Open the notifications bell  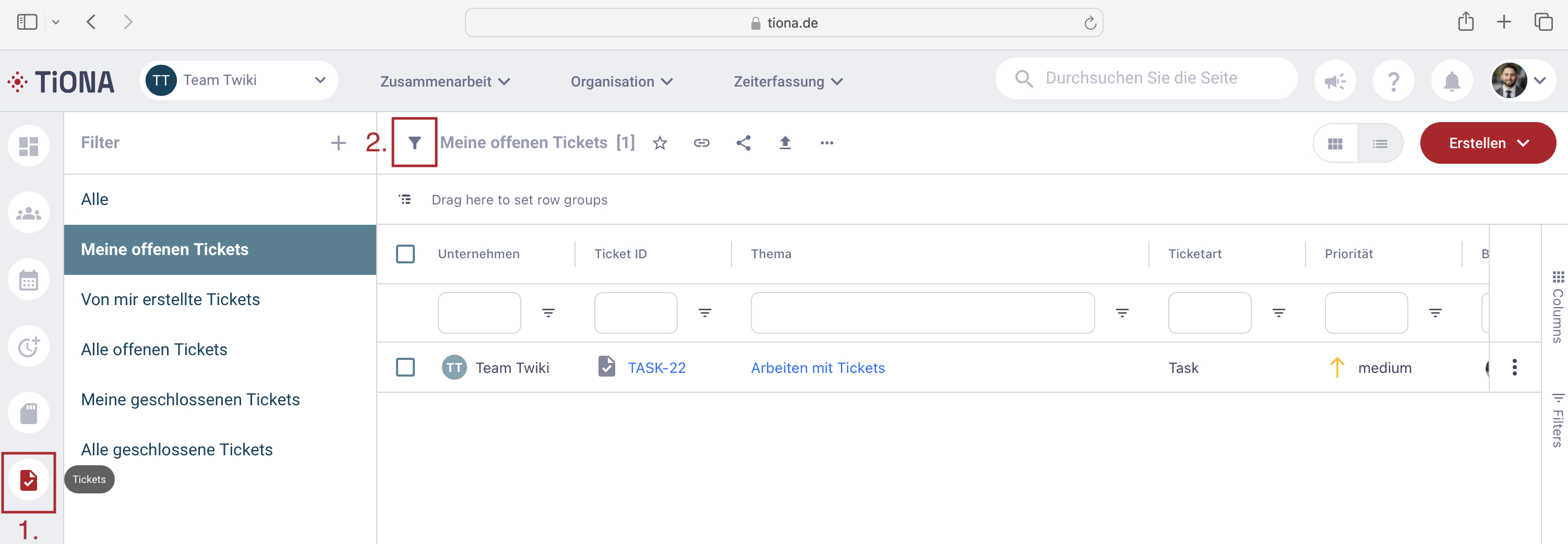pos(1452,81)
